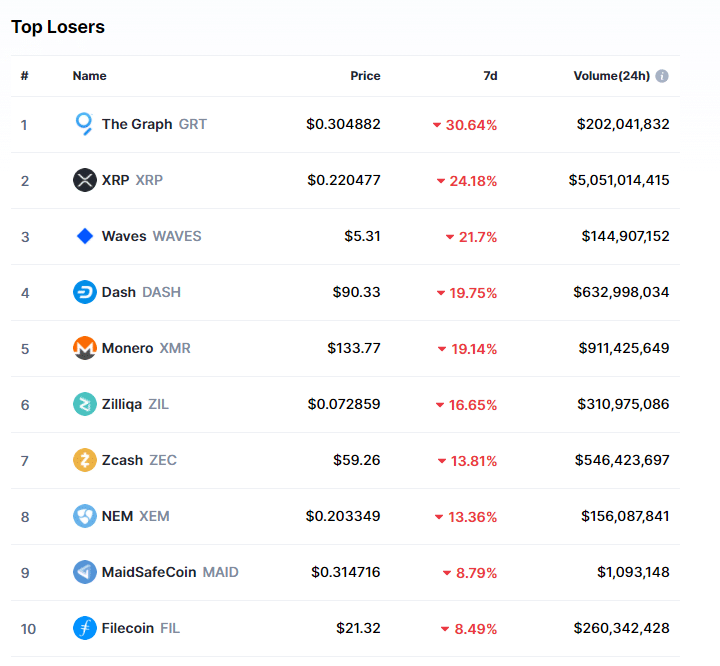Click the NEM coin logo
Image resolution: width=720 pixels, height=666 pixels.
tap(85, 516)
